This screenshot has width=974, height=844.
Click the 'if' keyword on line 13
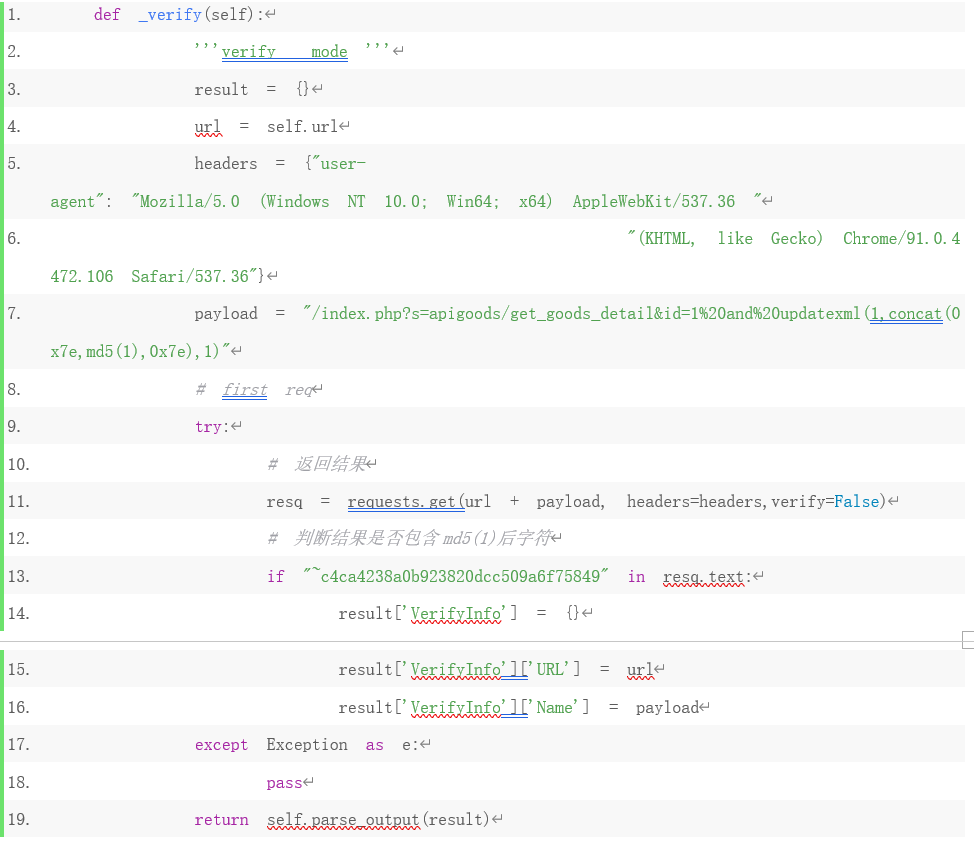[276, 576]
